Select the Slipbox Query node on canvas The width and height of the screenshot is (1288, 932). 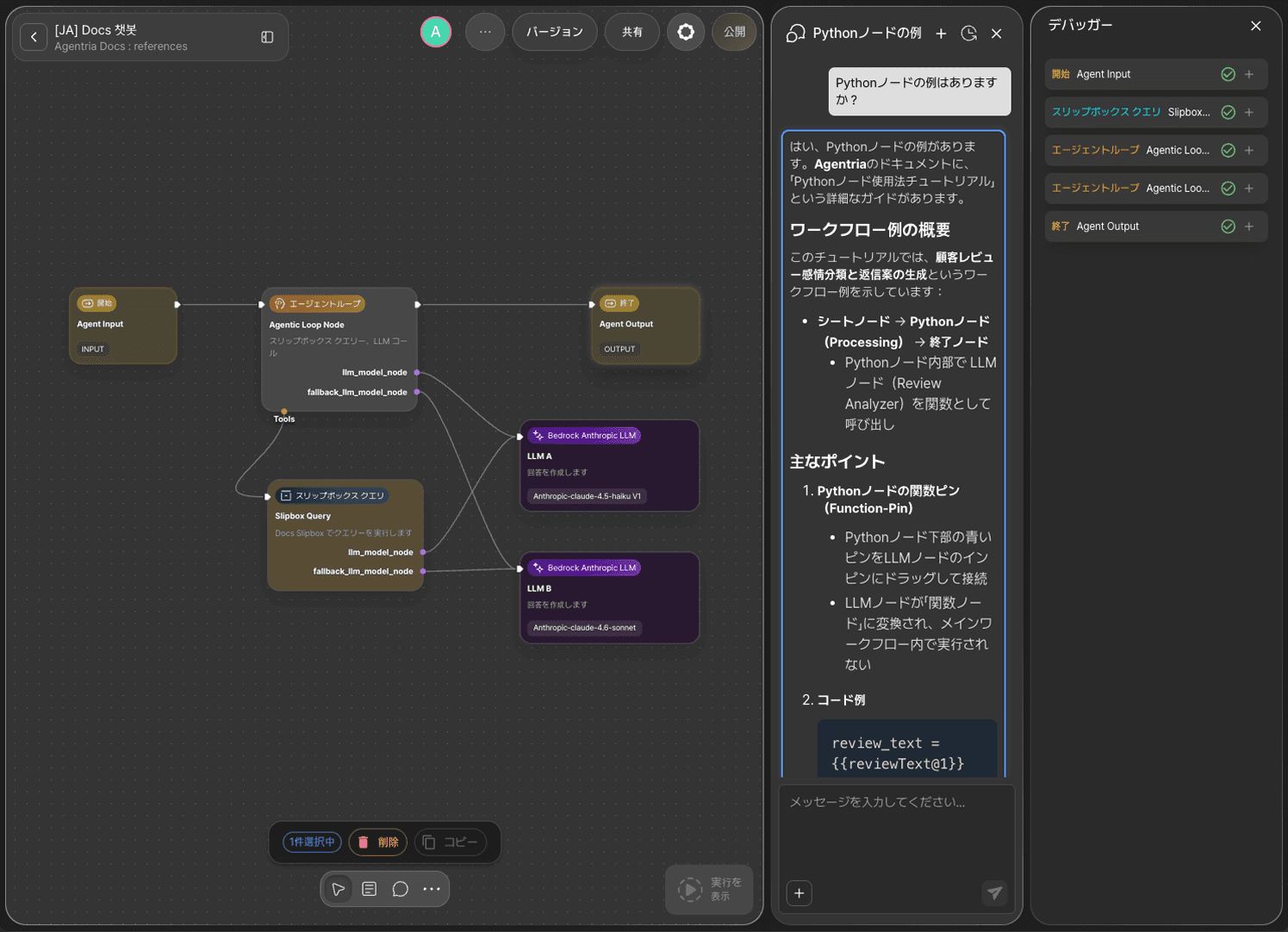point(345,535)
